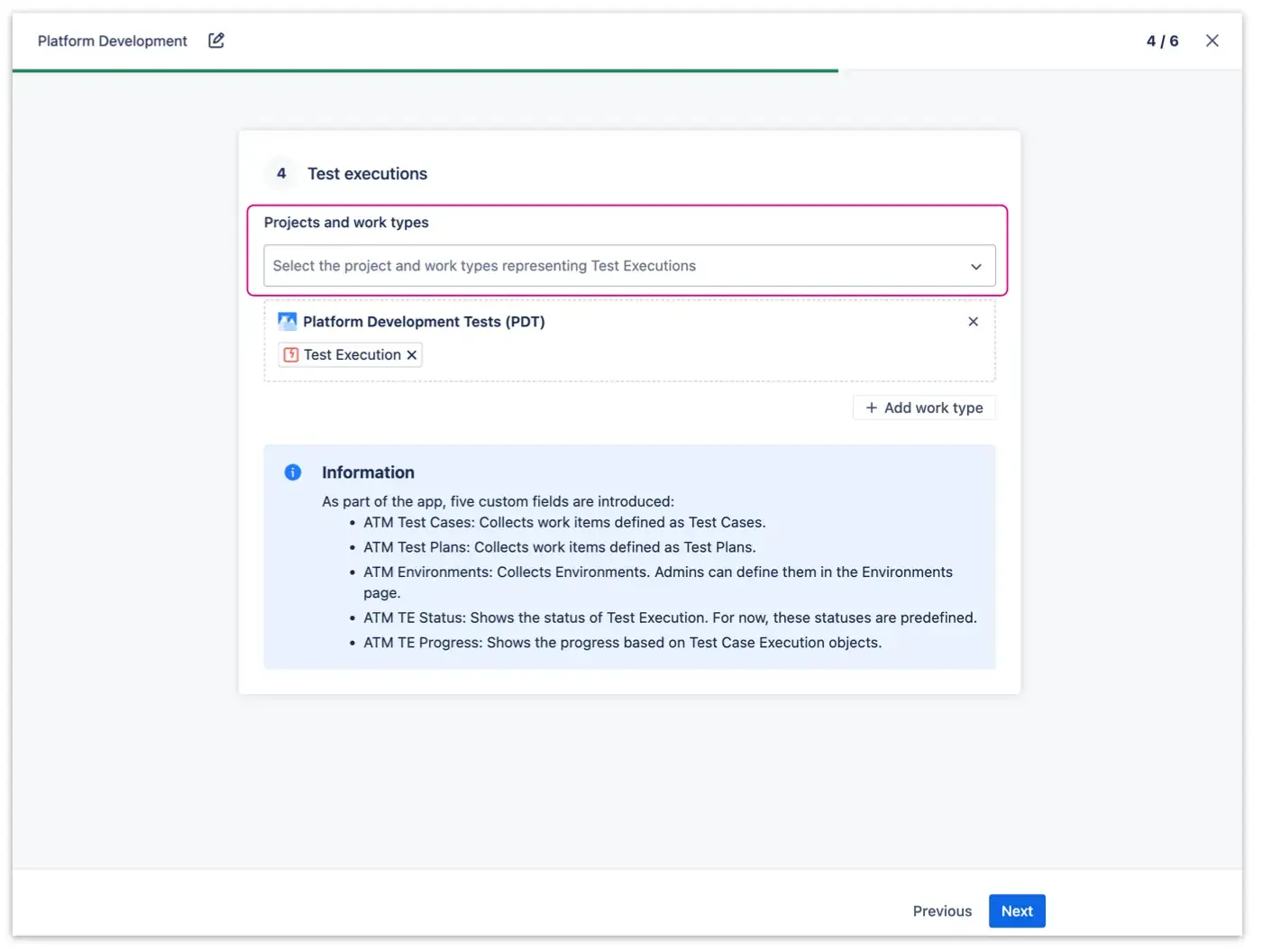
Task: Click the plus icon on Add work type
Action: pos(871,407)
